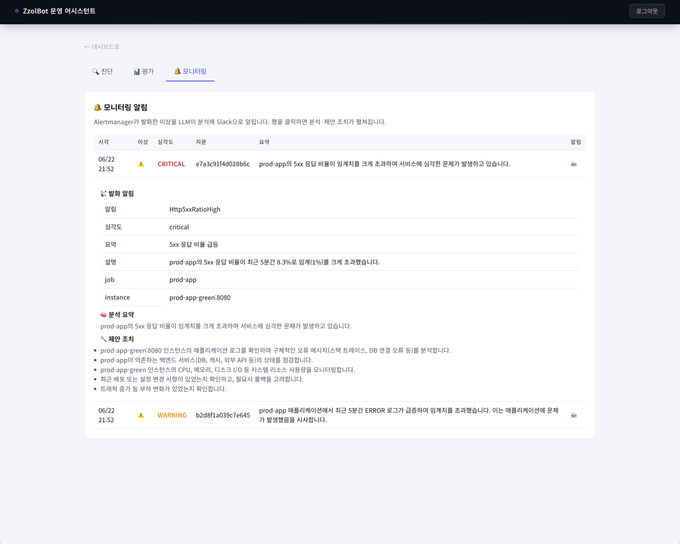The image size is (680, 544).
Task: Switch to the 진단 tab
Action: 102,72
